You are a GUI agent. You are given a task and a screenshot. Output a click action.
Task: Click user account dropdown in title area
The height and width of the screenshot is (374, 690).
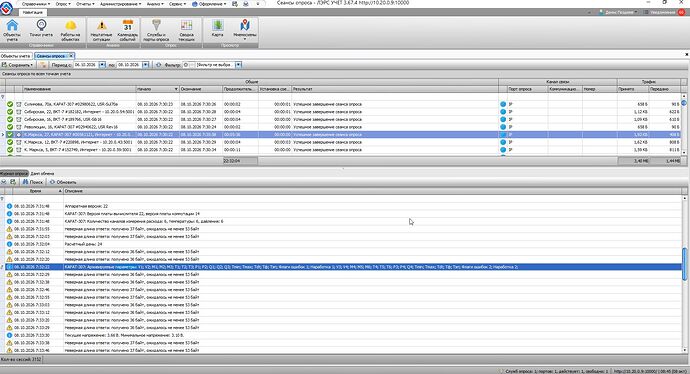click(618, 12)
